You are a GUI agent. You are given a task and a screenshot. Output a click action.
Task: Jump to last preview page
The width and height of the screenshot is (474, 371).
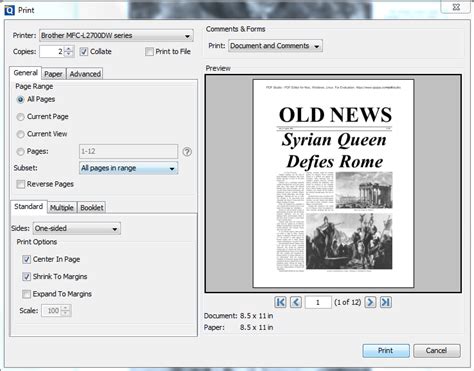pos(386,302)
